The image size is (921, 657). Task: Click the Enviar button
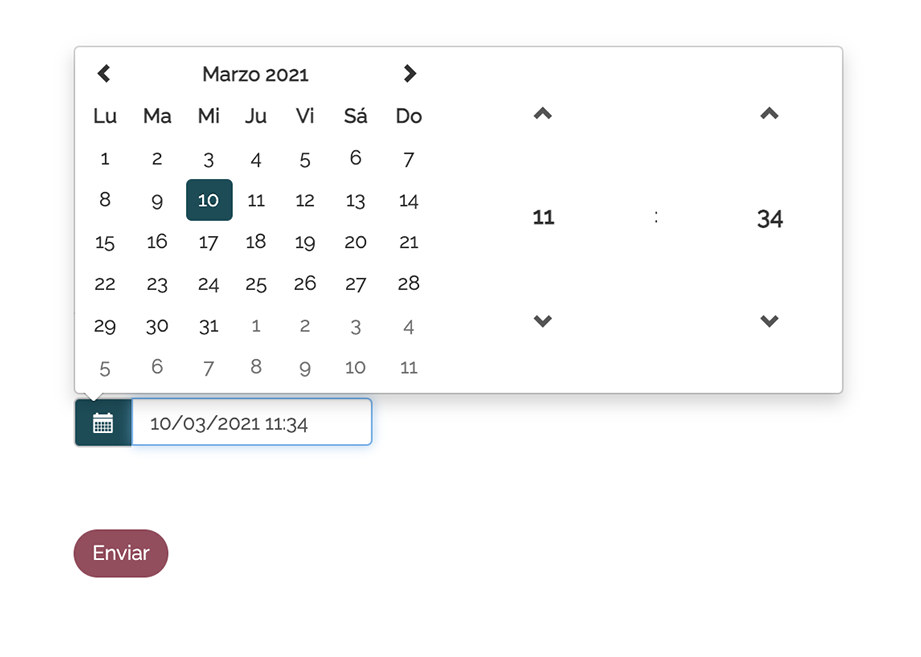(121, 553)
